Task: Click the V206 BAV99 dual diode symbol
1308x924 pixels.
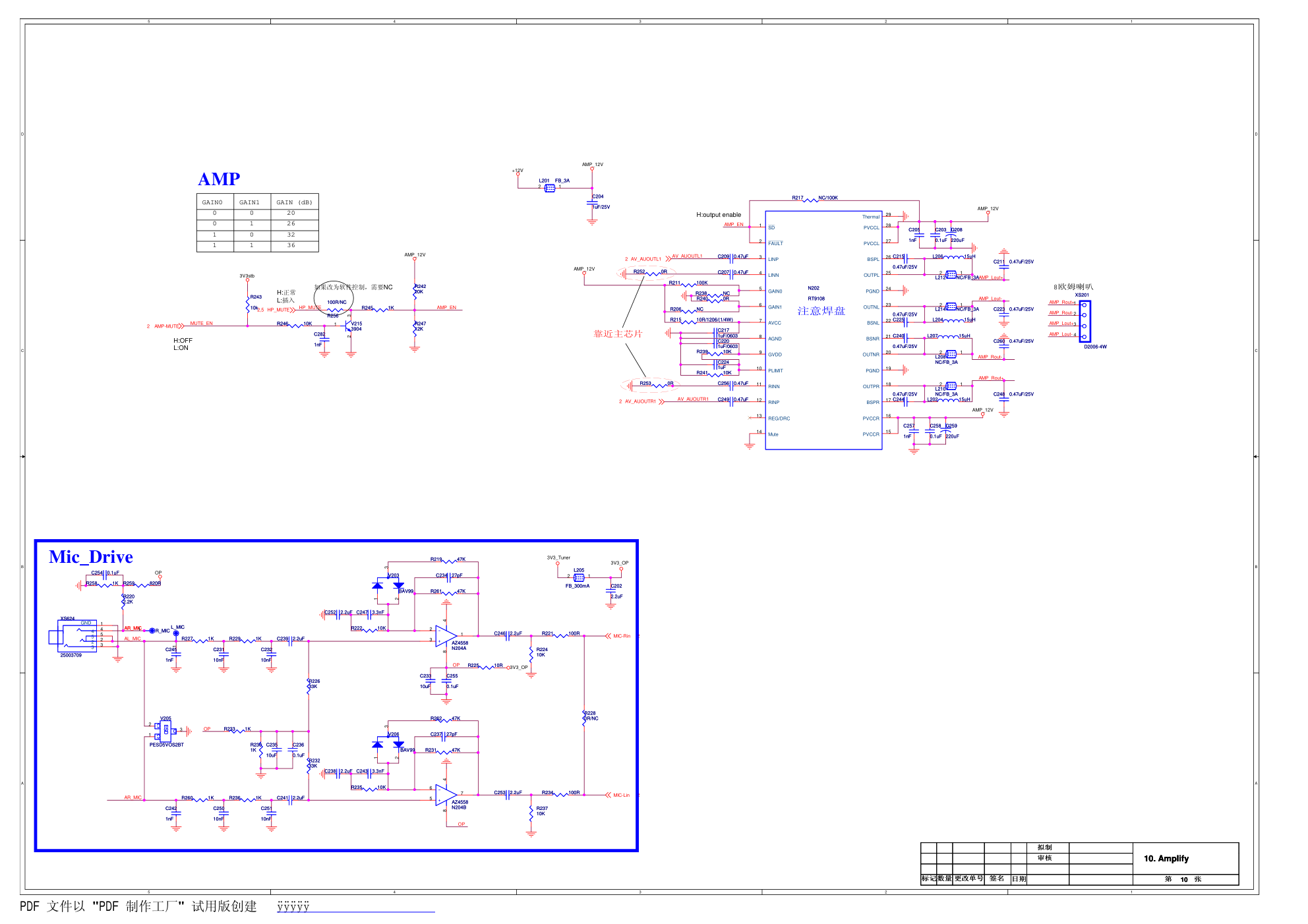Action: [x=388, y=745]
